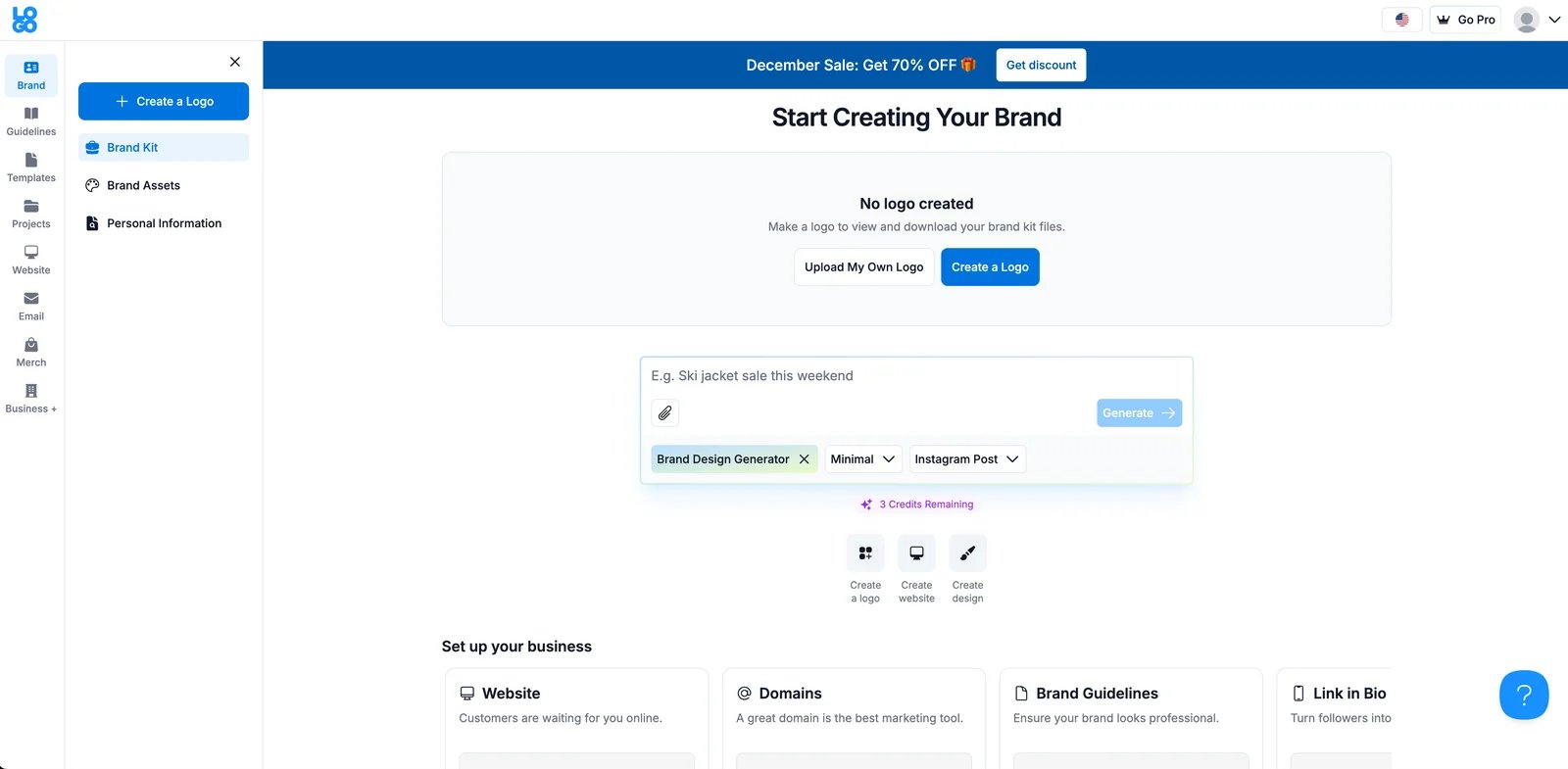Click the Get discount button
This screenshot has width=1568, height=769.
[1040, 65]
